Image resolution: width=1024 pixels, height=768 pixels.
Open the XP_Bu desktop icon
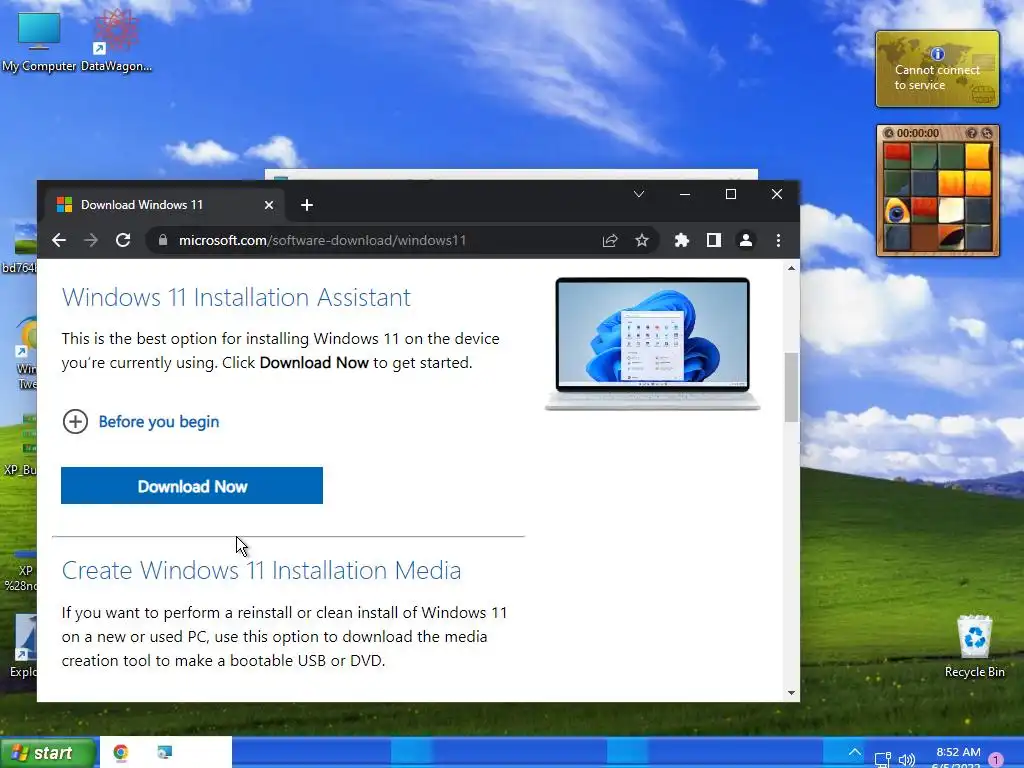(20, 444)
